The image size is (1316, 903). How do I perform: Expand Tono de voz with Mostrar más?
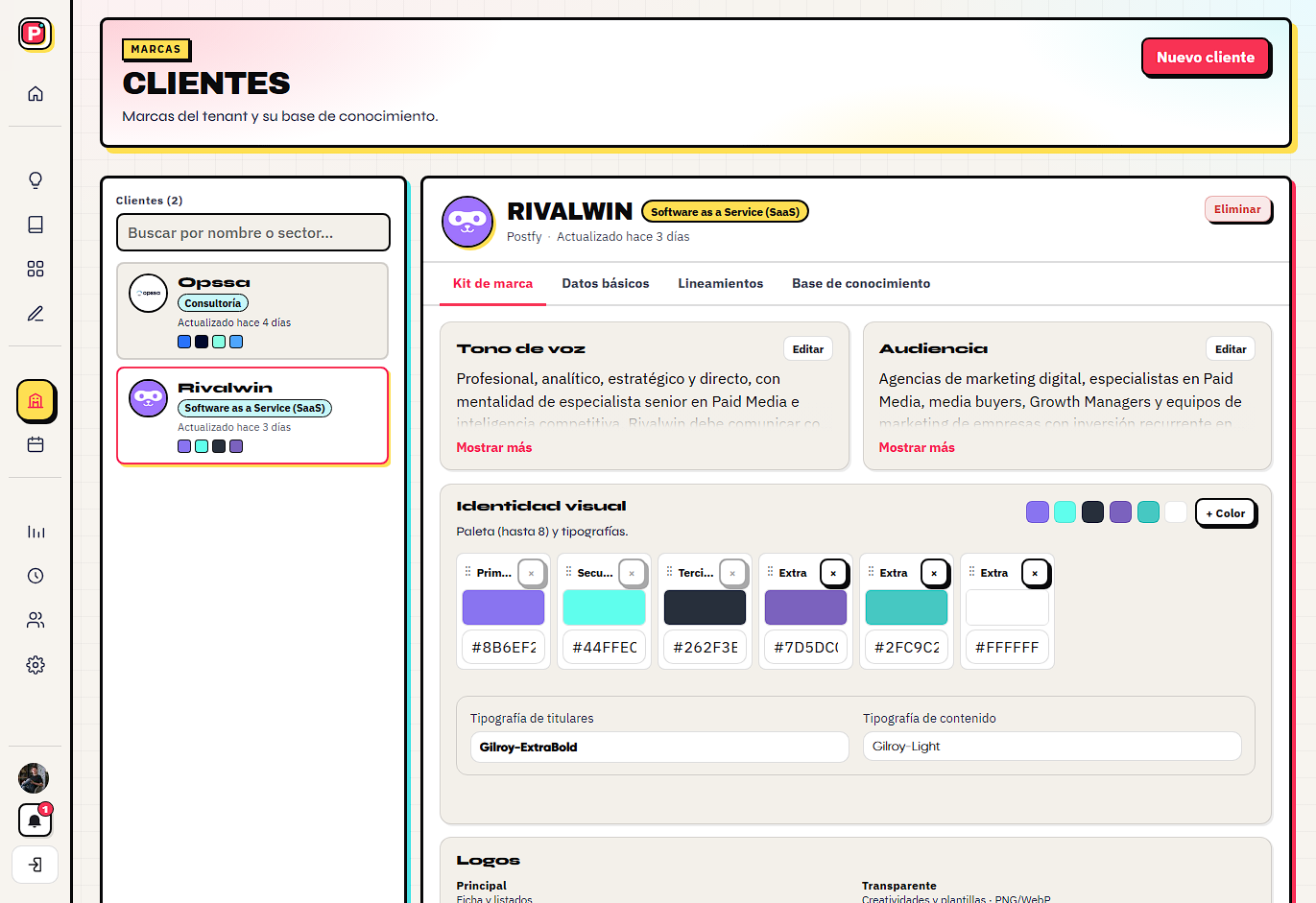click(x=494, y=447)
